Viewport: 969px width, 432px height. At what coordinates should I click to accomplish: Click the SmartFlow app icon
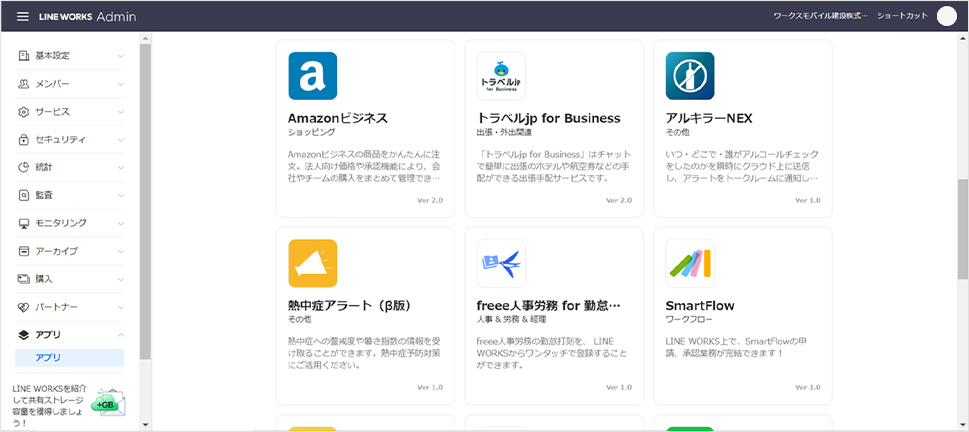point(690,263)
